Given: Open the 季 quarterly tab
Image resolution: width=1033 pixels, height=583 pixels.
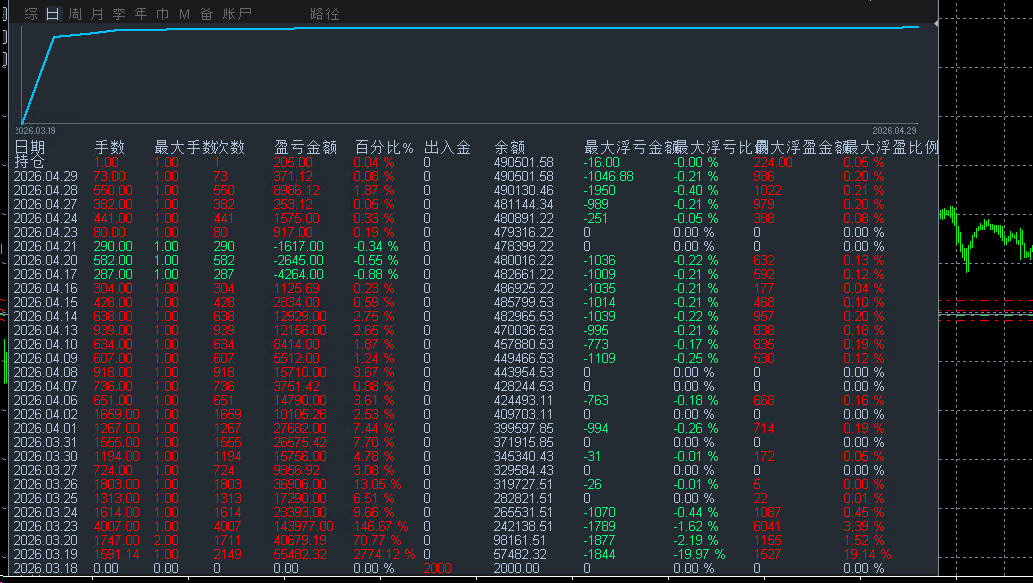Looking at the screenshot, I should pyautogui.click(x=119, y=14).
